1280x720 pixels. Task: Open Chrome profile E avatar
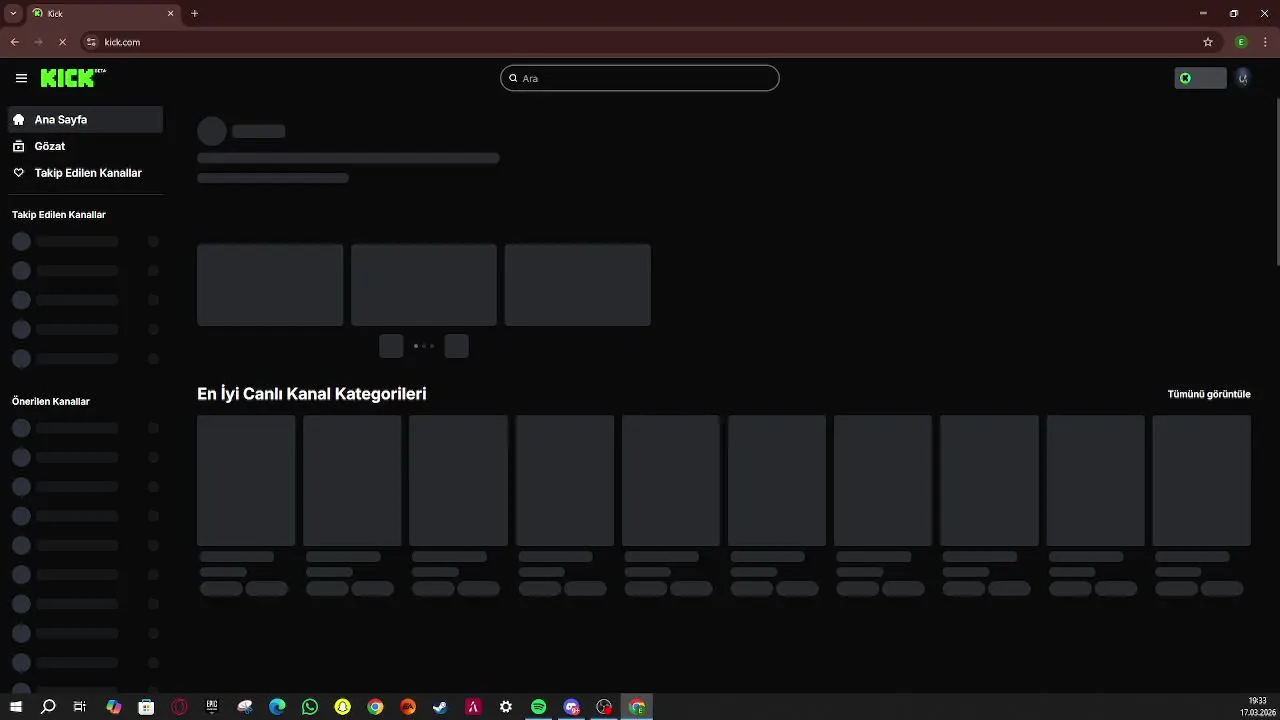(x=1241, y=42)
